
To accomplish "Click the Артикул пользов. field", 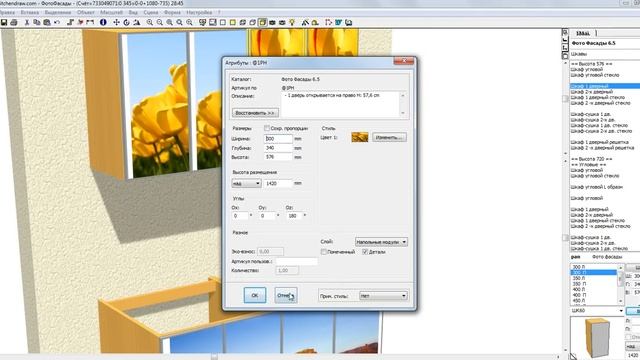I will point(297,261).
